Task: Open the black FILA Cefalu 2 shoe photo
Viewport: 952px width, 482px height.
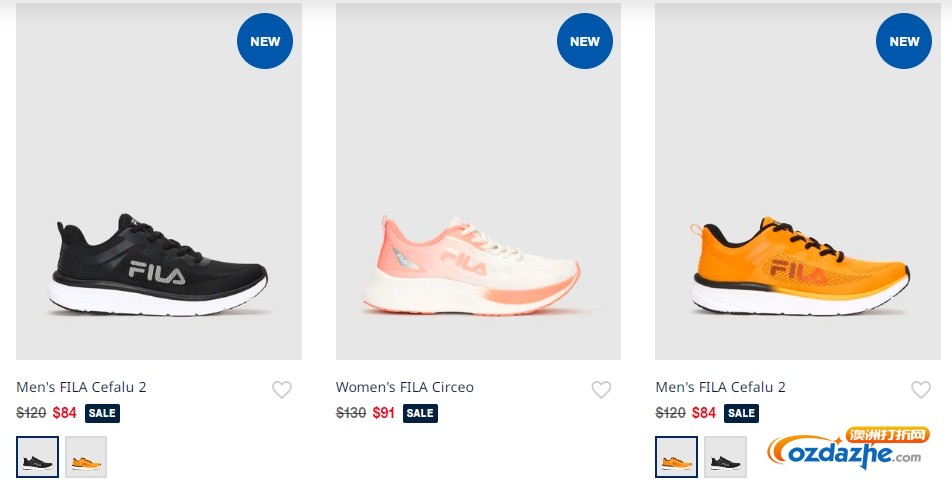Action: [x=159, y=182]
